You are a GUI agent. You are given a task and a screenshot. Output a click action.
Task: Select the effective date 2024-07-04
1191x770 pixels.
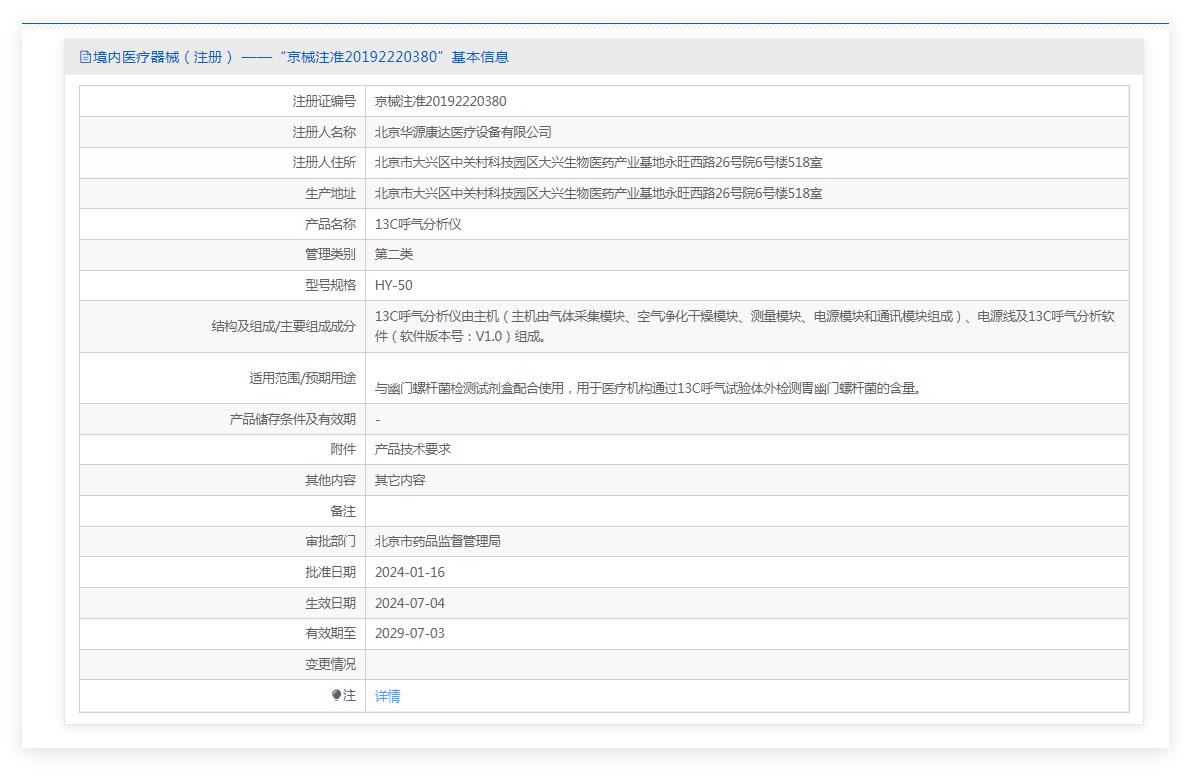click(x=409, y=603)
